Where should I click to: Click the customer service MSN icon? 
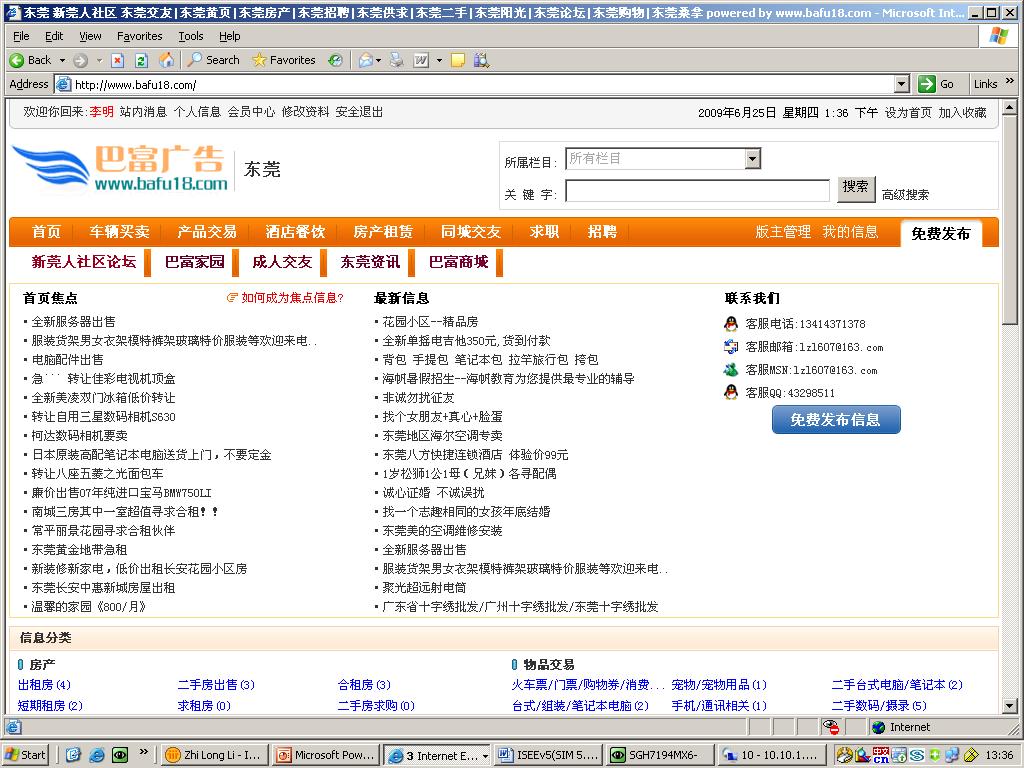point(731,370)
